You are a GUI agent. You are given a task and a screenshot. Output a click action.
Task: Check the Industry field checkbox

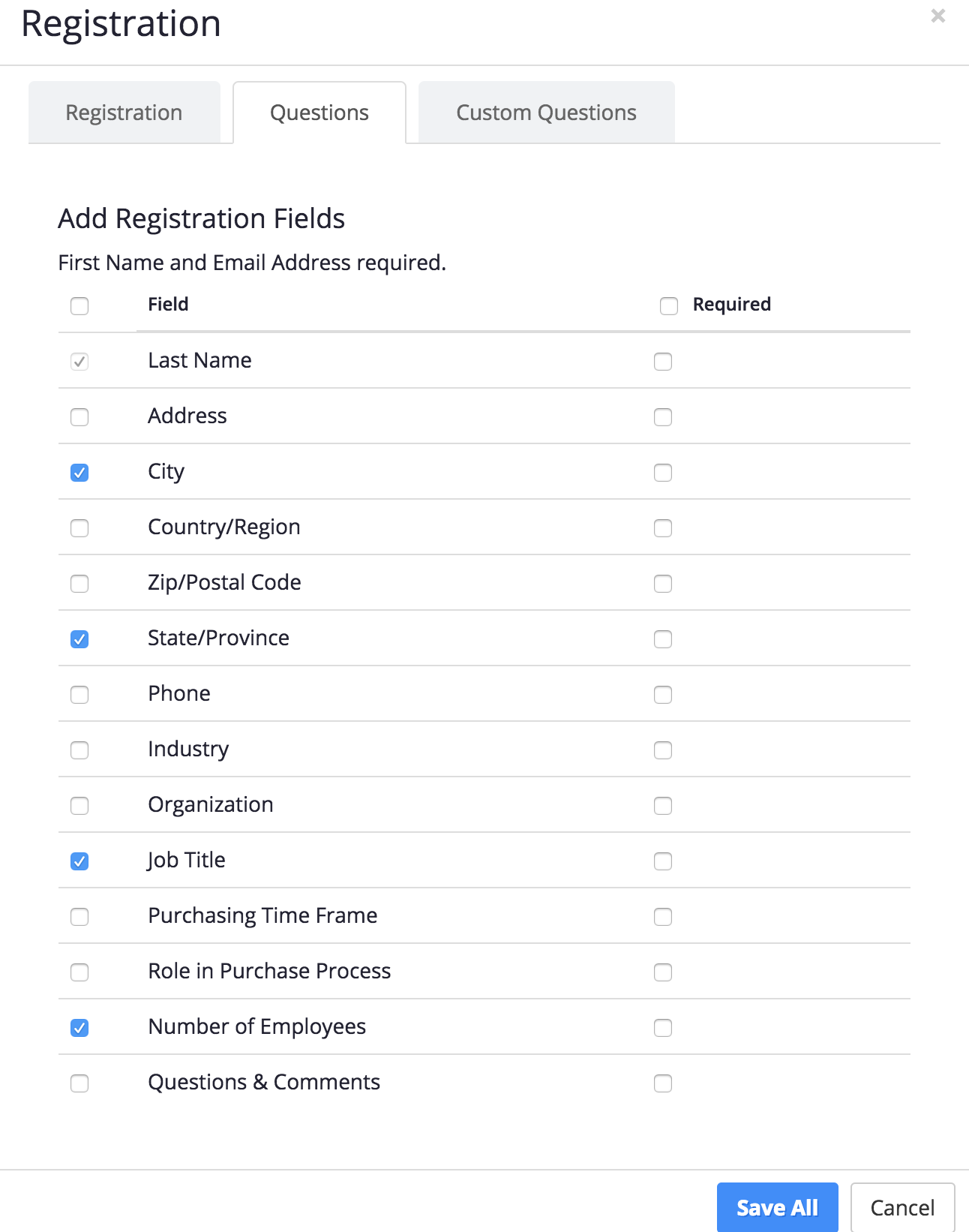[x=79, y=750]
